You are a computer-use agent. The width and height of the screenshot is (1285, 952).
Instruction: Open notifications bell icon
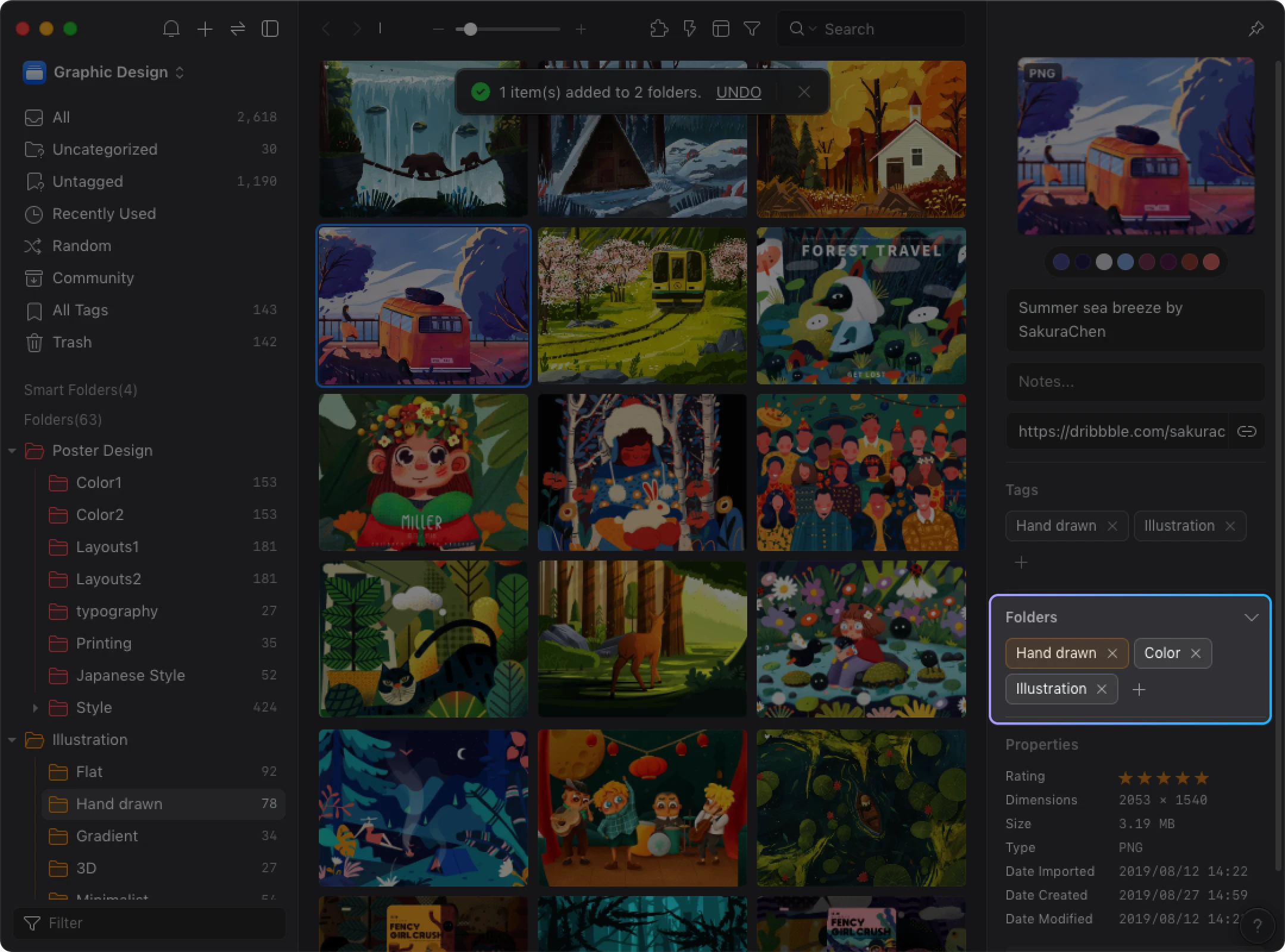171,29
